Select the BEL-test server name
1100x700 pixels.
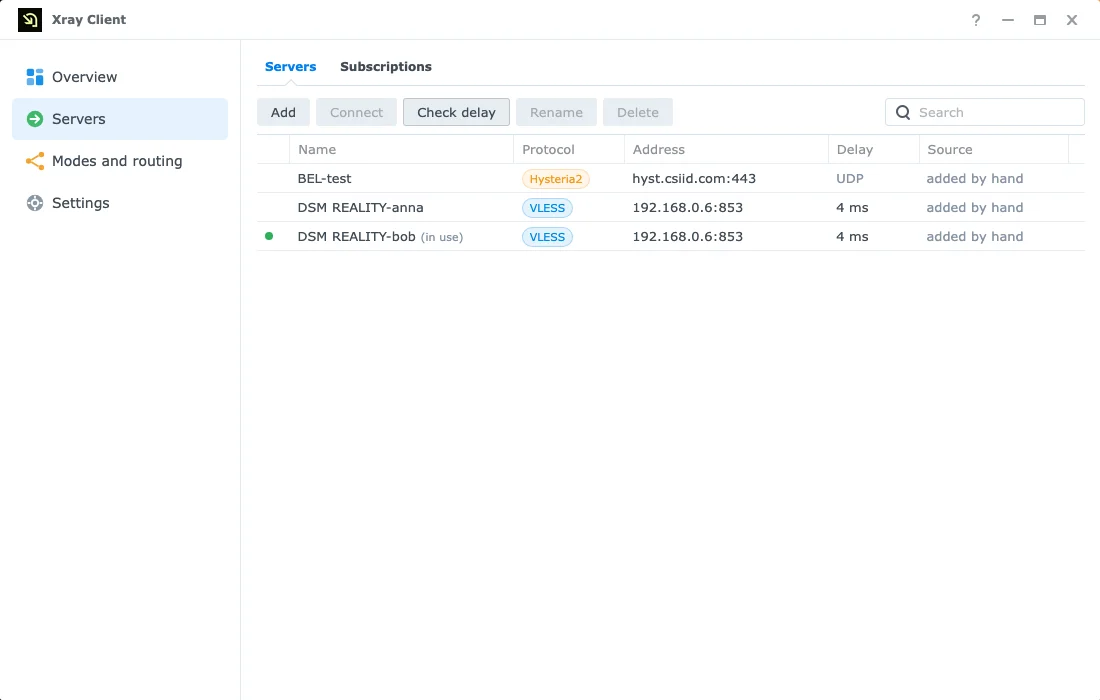click(x=324, y=179)
